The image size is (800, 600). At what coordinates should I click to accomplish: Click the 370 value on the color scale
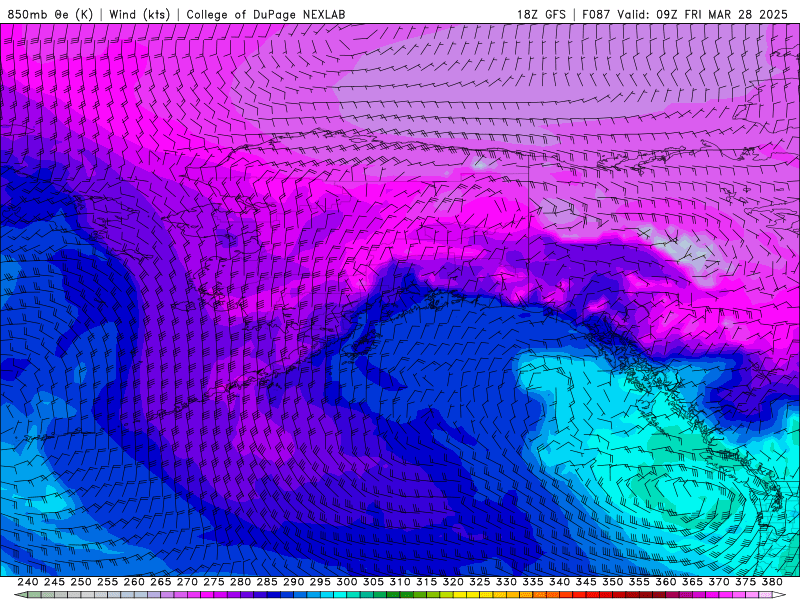pos(718,582)
